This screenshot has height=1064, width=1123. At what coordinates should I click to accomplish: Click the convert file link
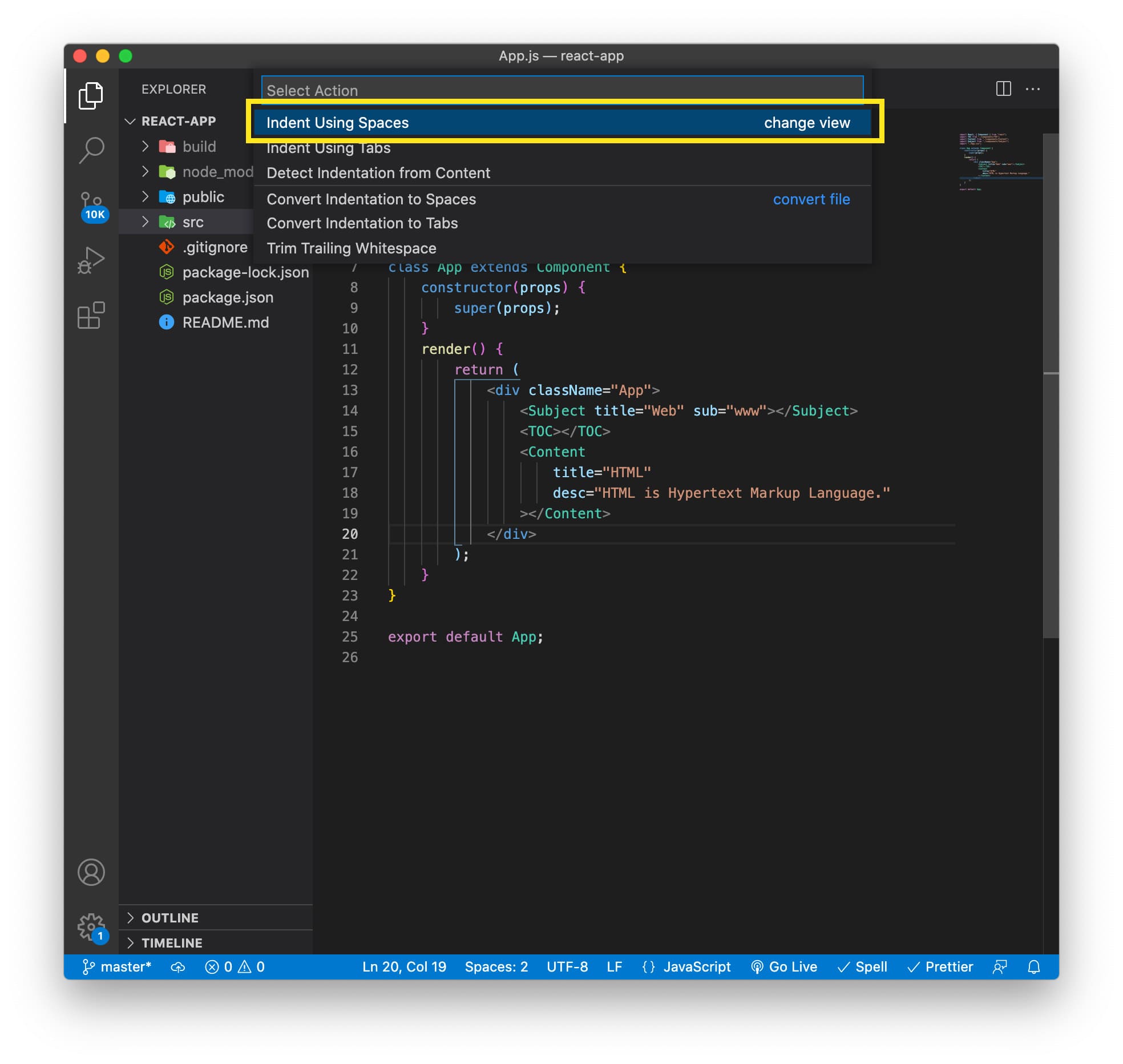point(811,199)
